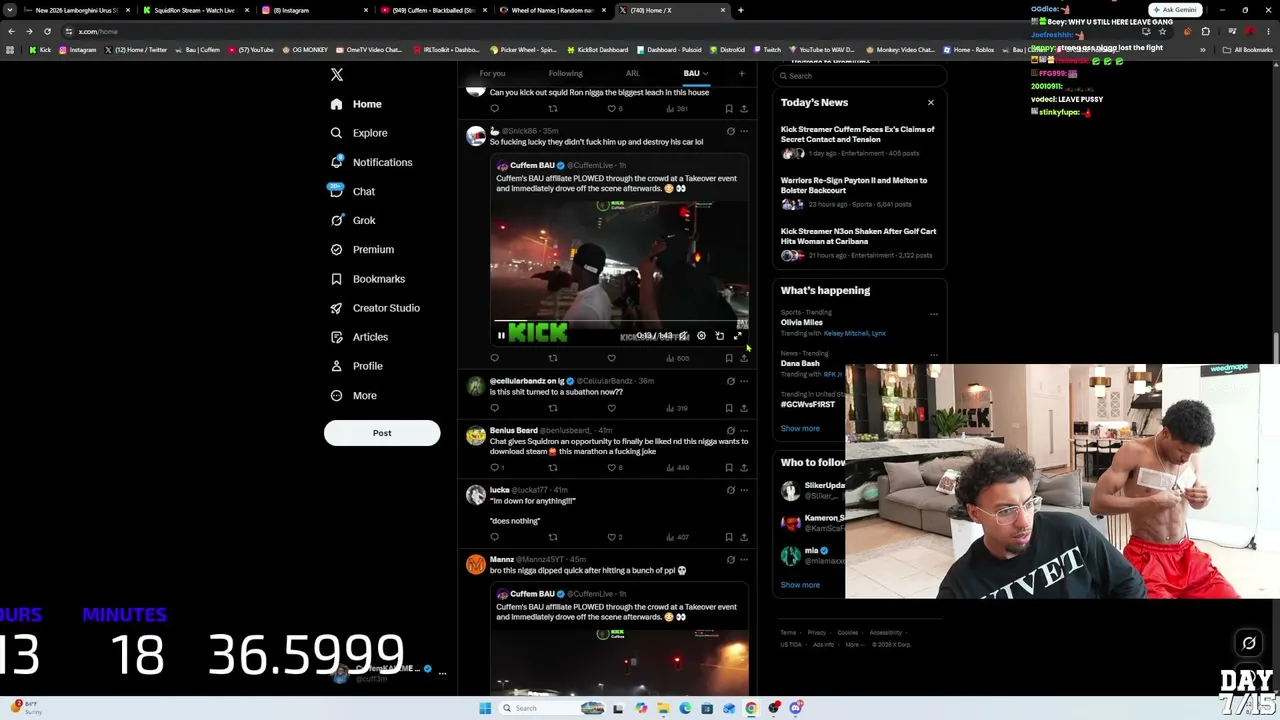
Task: Like the cellularbandz subathon post
Action: (x=612, y=408)
